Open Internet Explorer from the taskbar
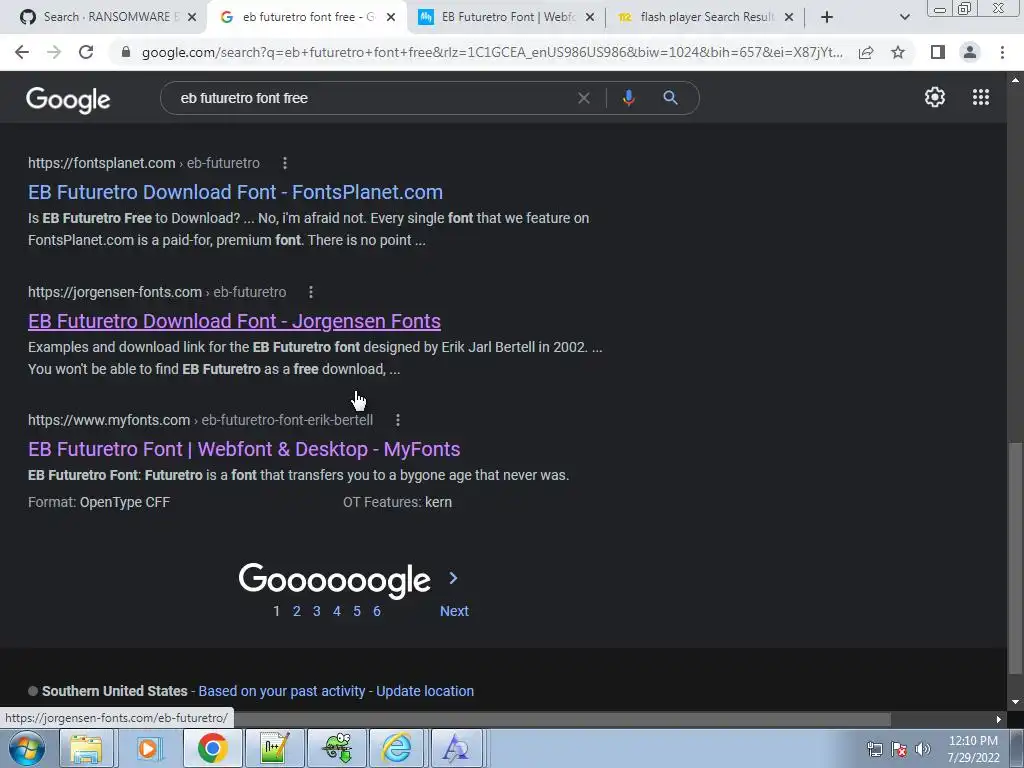The image size is (1024, 768). (x=396, y=748)
